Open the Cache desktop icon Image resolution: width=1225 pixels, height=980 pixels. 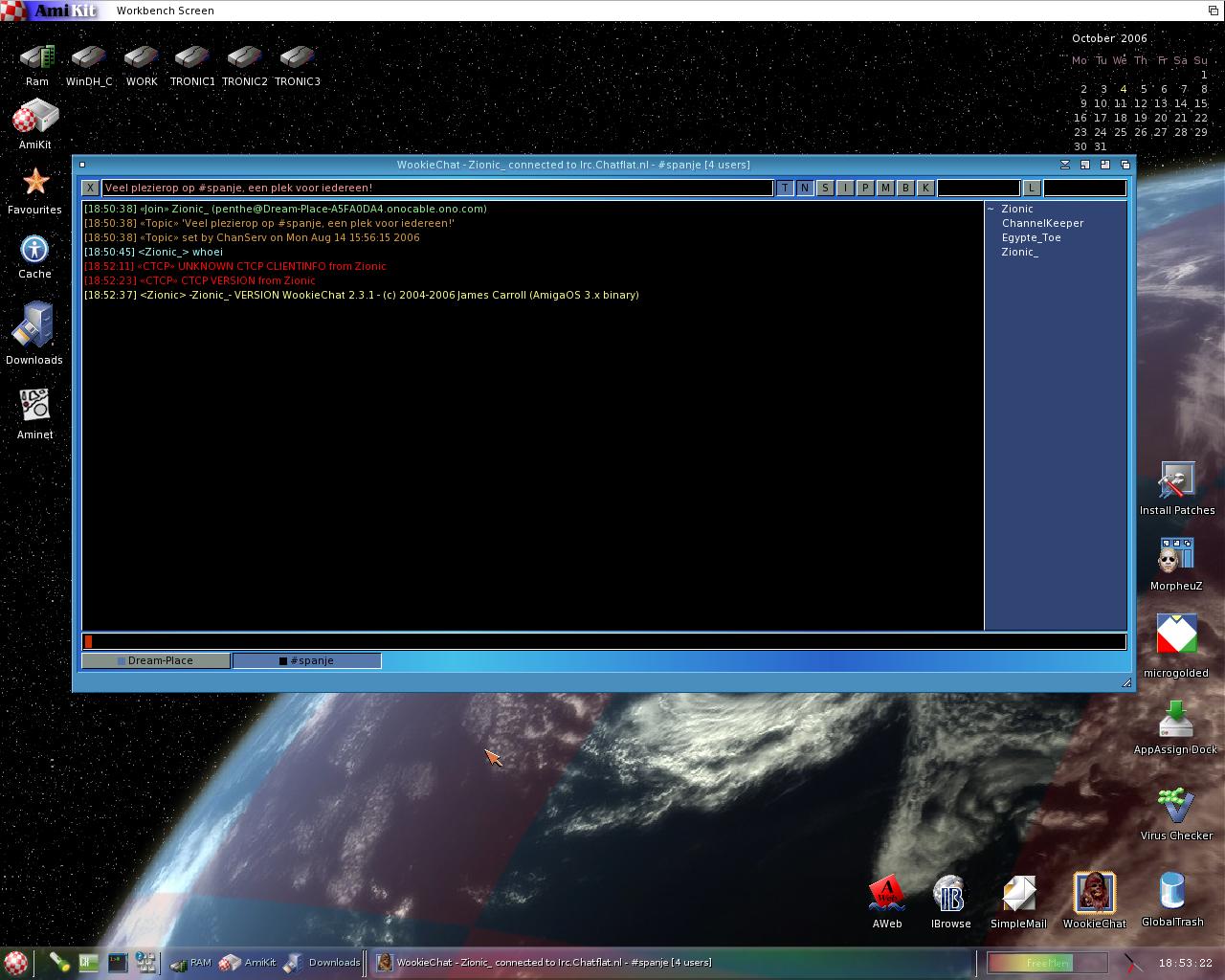[x=34, y=256]
